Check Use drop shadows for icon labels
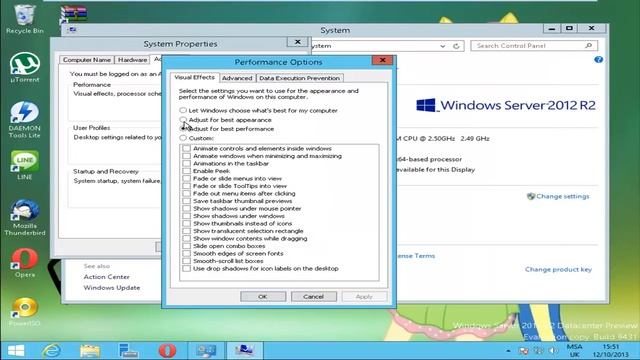The height and width of the screenshot is (360, 640). coord(187,268)
